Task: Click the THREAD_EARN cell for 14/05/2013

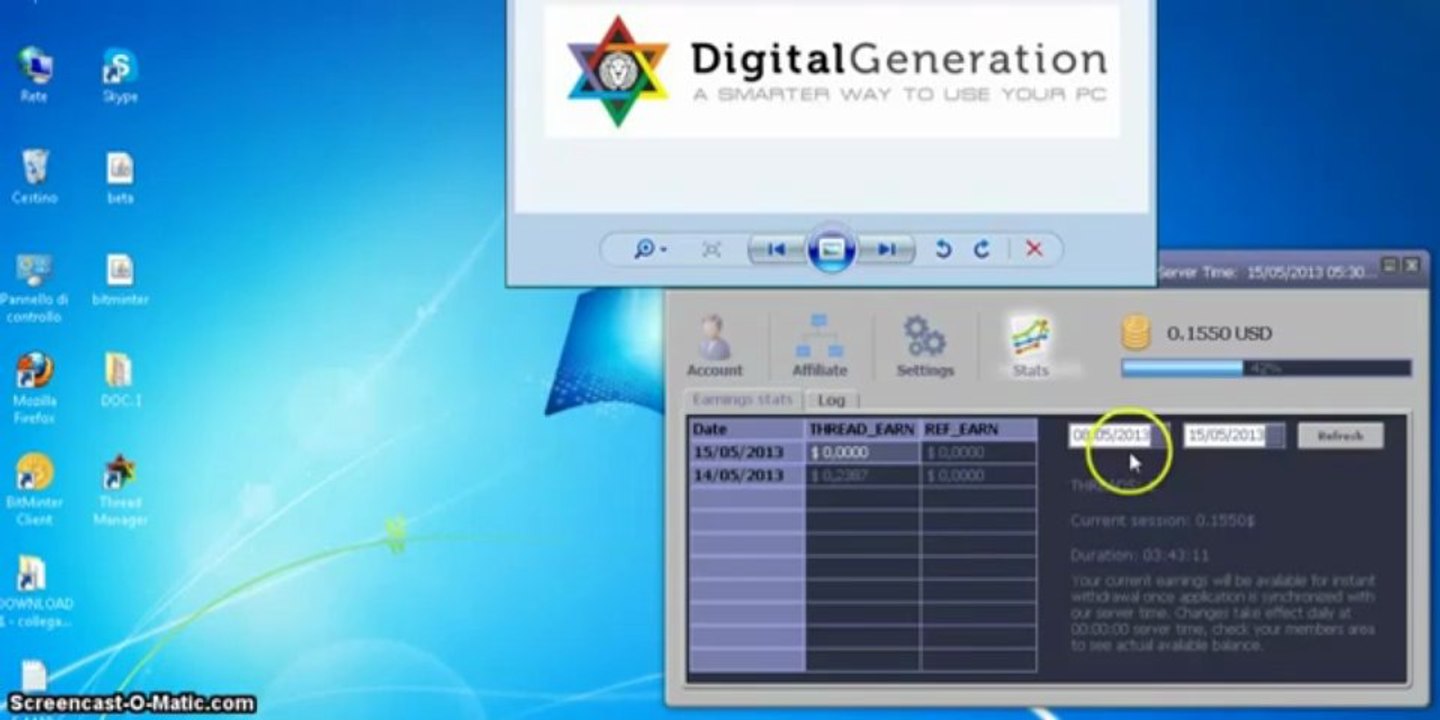Action: 862,476
